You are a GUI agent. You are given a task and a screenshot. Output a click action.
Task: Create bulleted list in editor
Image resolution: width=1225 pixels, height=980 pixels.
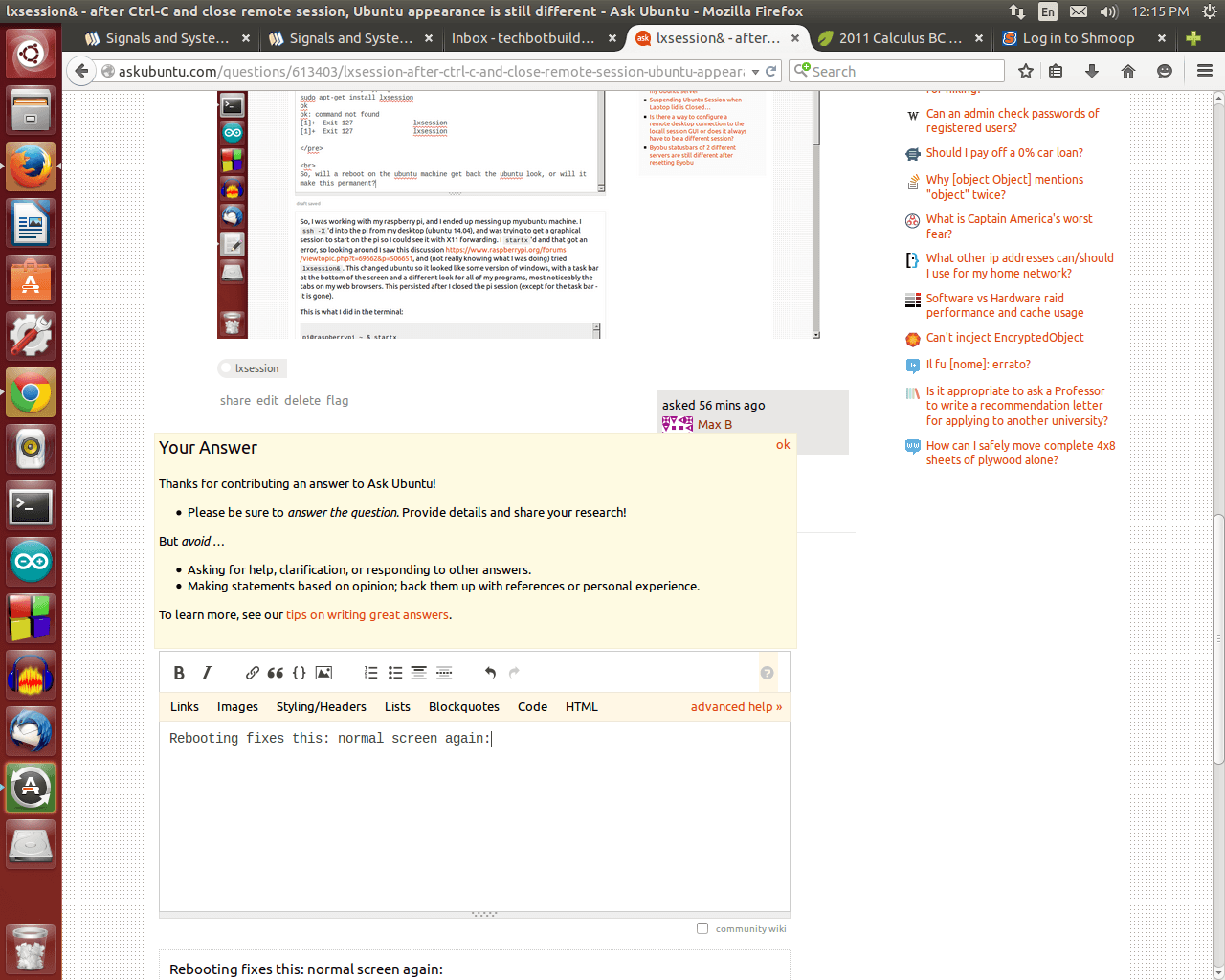coord(395,673)
